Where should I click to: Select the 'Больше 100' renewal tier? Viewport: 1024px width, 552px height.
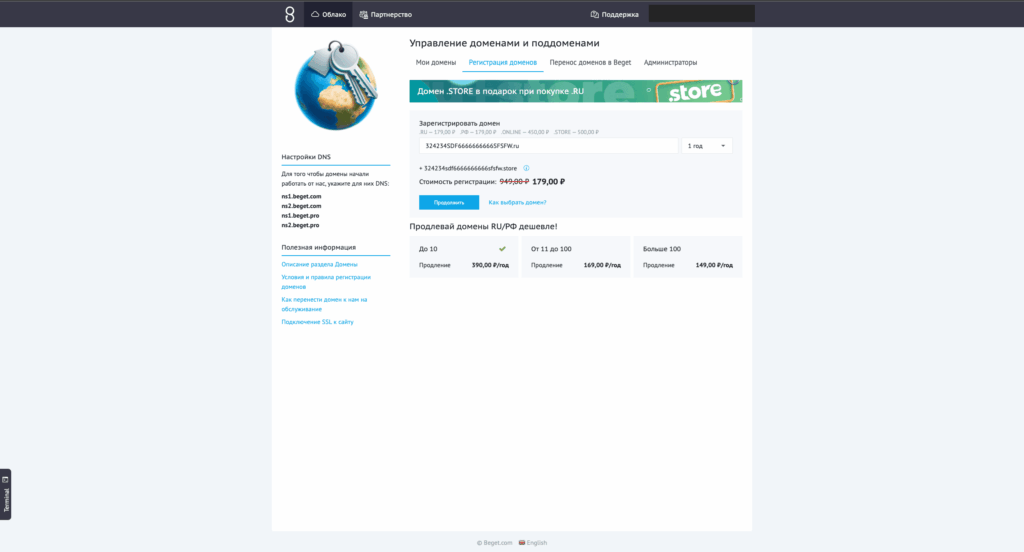click(687, 257)
